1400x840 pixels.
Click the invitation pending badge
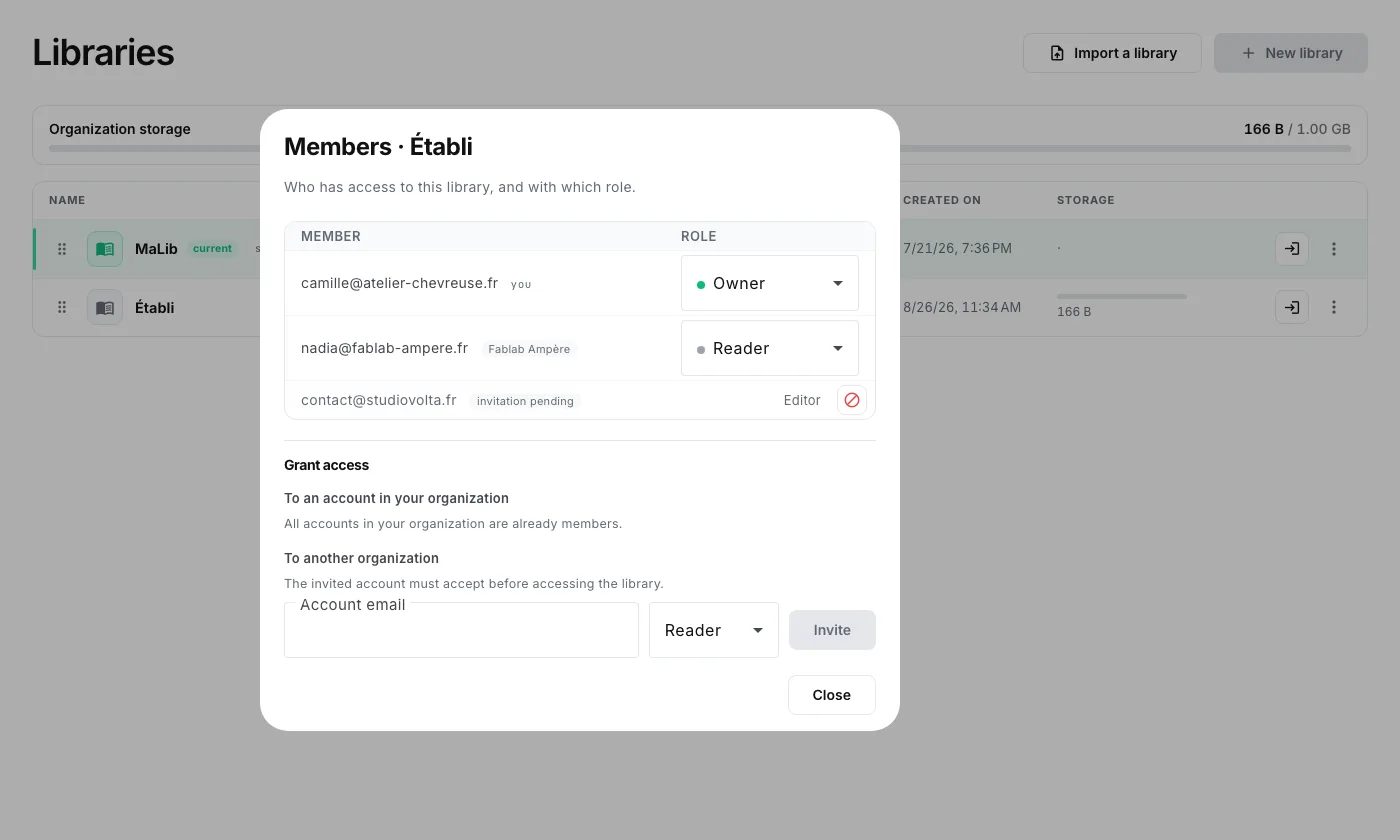(525, 401)
